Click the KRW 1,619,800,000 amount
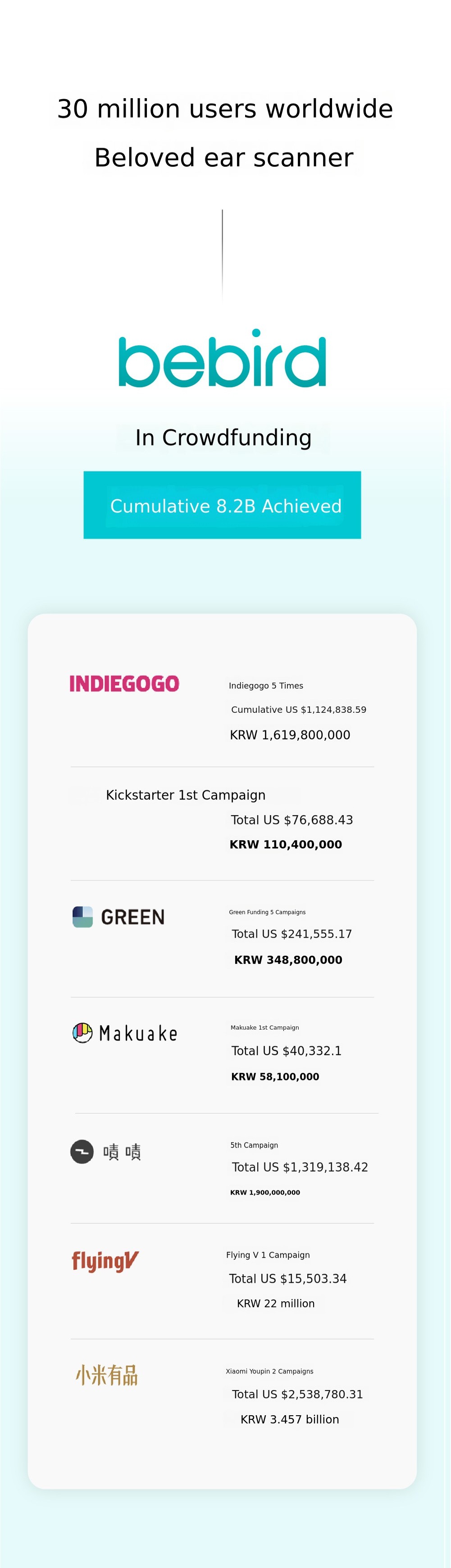The height and width of the screenshot is (1568, 451). (x=290, y=735)
